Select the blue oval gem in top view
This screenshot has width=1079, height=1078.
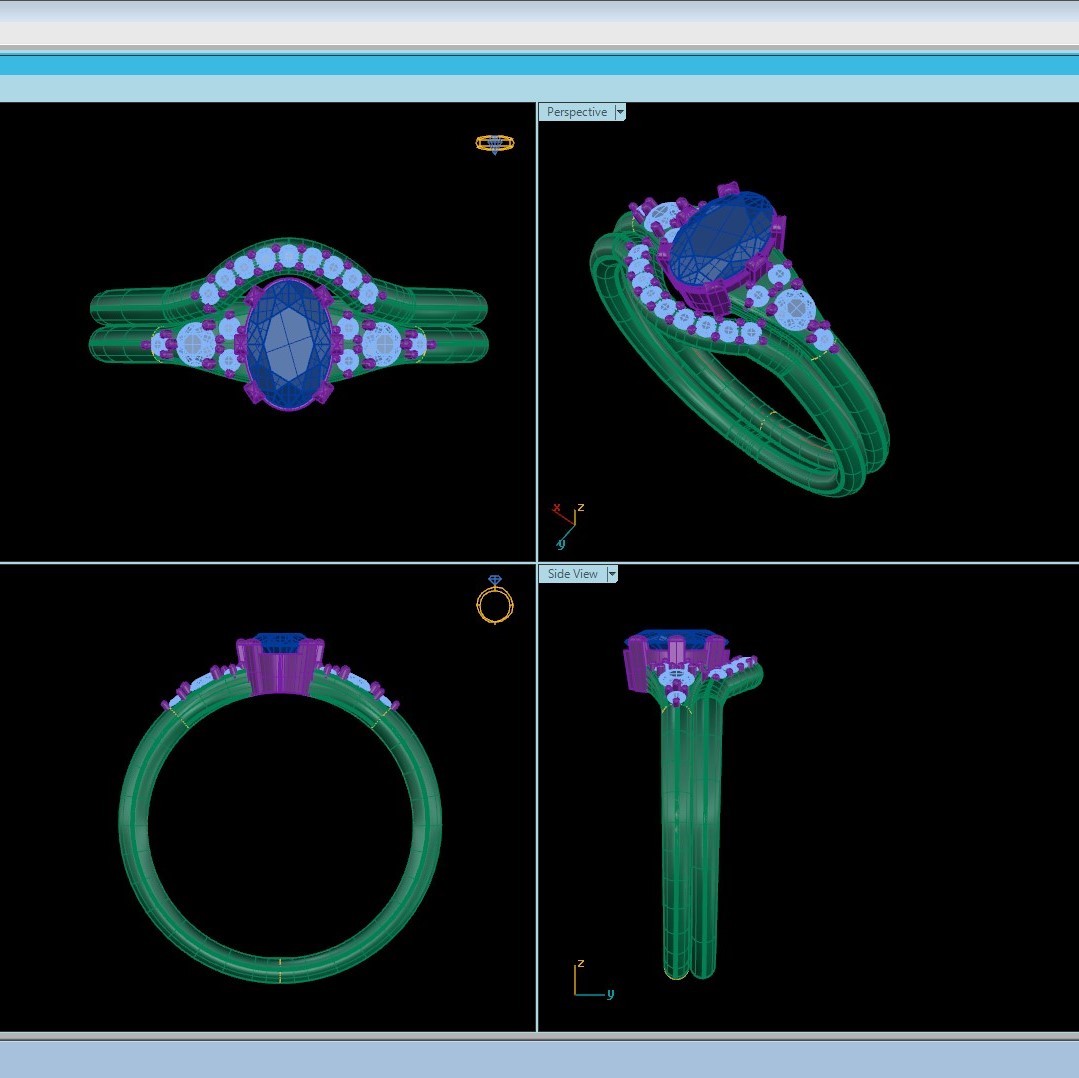(289, 344)
